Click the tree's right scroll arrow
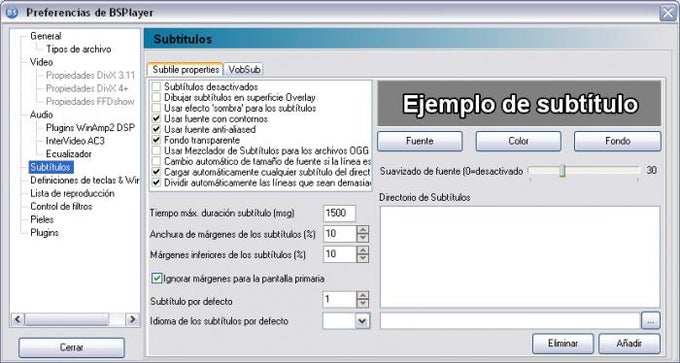The width and height of the screenshot is (680, 363). tap(132, 320)
